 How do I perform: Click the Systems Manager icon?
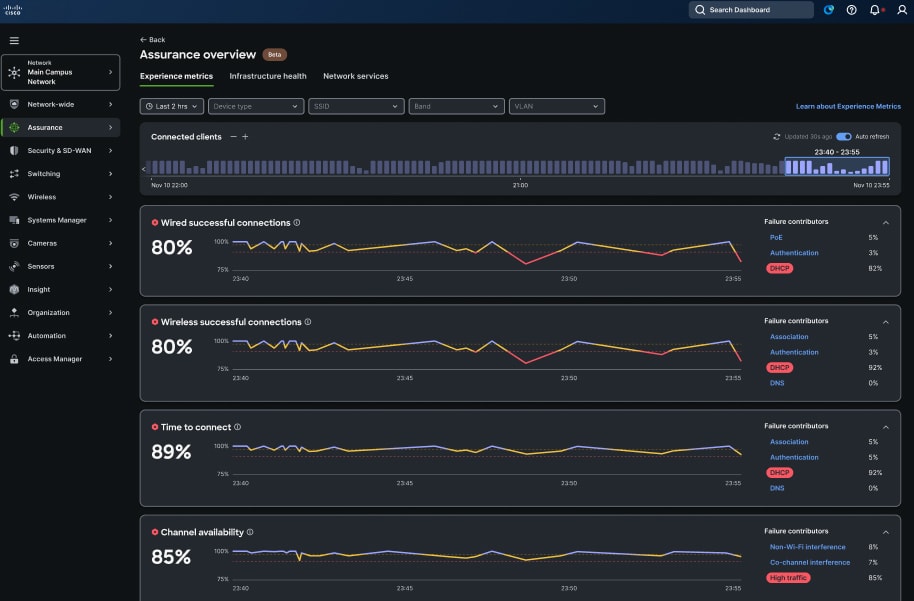pos(14,220)
